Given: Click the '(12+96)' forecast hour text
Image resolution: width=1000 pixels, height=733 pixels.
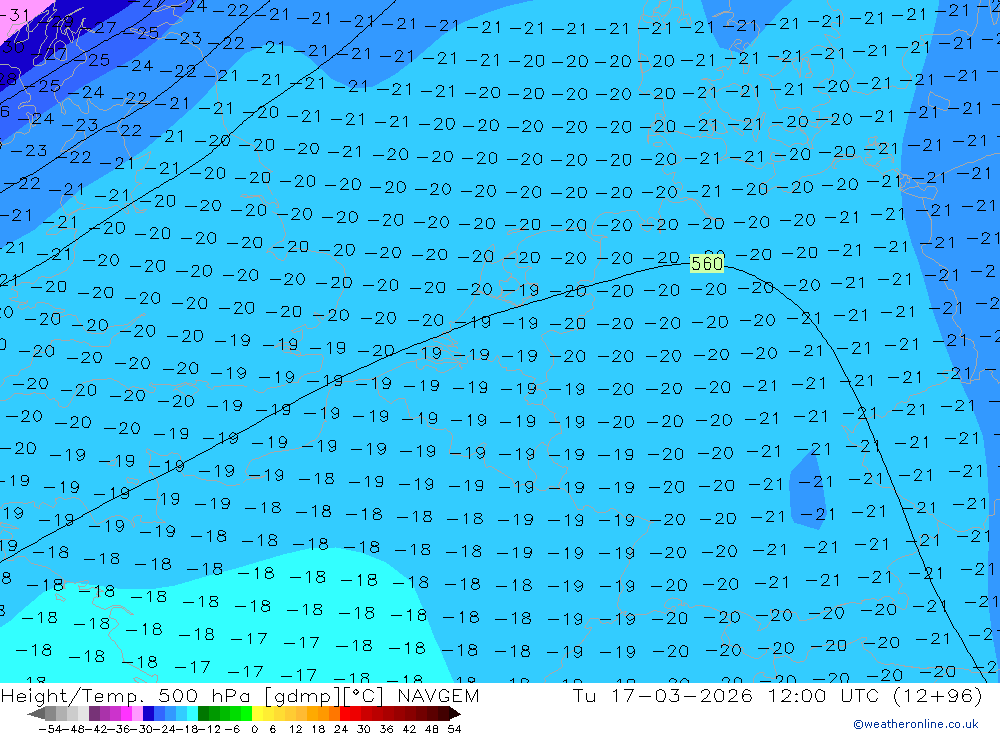Looking at the screenshot, I should [937, 695].
